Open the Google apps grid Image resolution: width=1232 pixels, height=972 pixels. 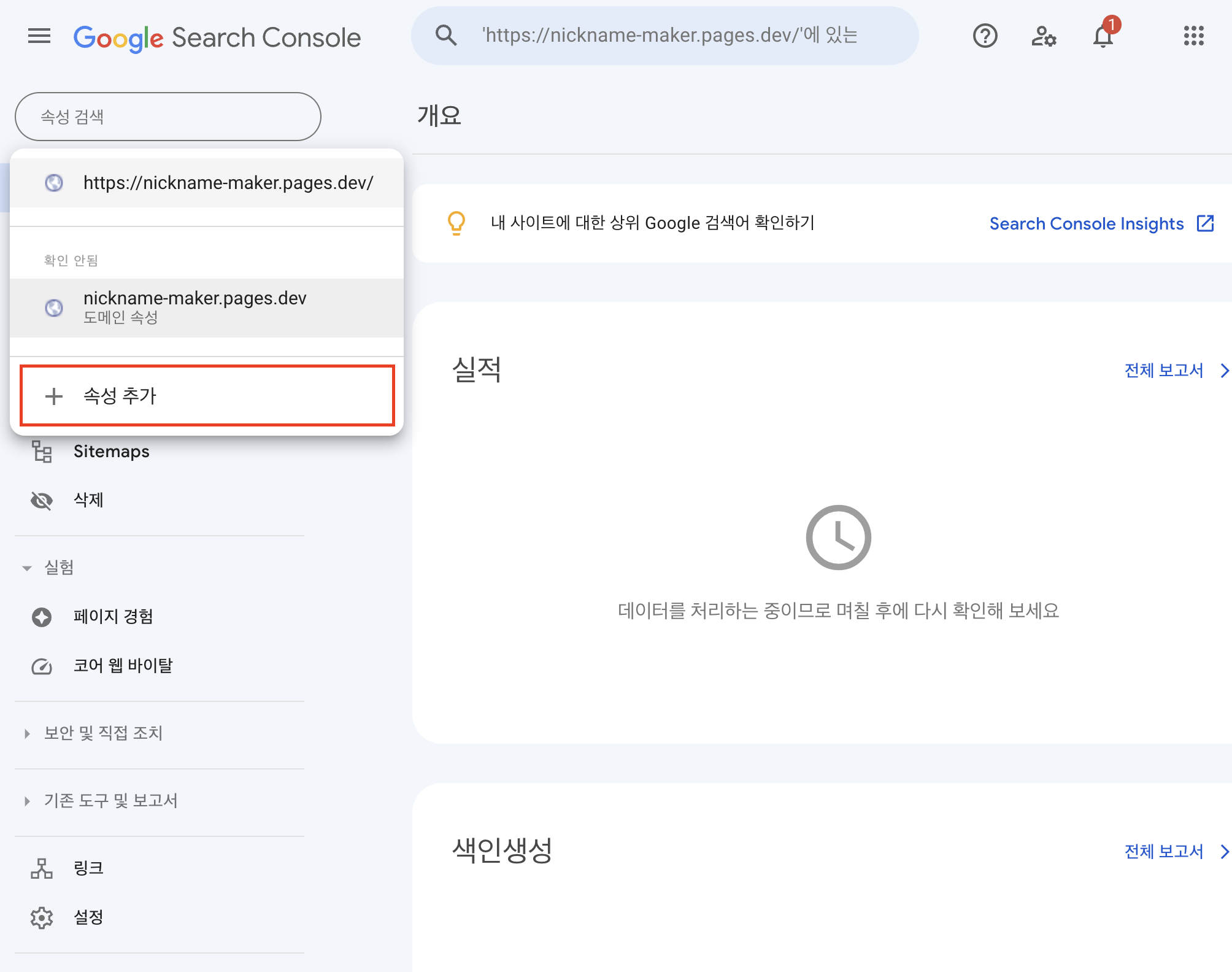pyautogui.click(x=1193, y=36)
